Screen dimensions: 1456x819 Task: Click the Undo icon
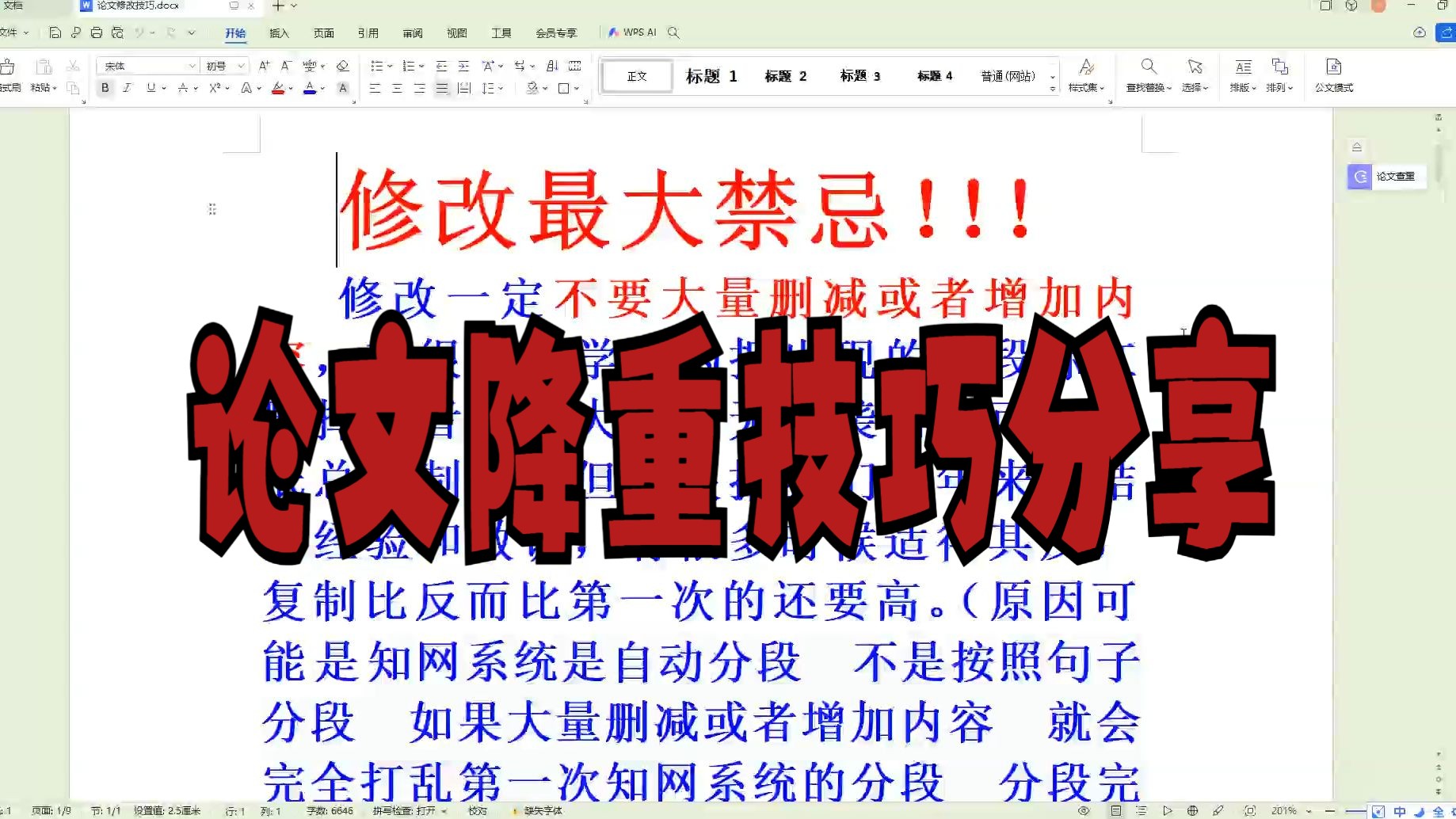pyautogui.click(x=139, y=32)
